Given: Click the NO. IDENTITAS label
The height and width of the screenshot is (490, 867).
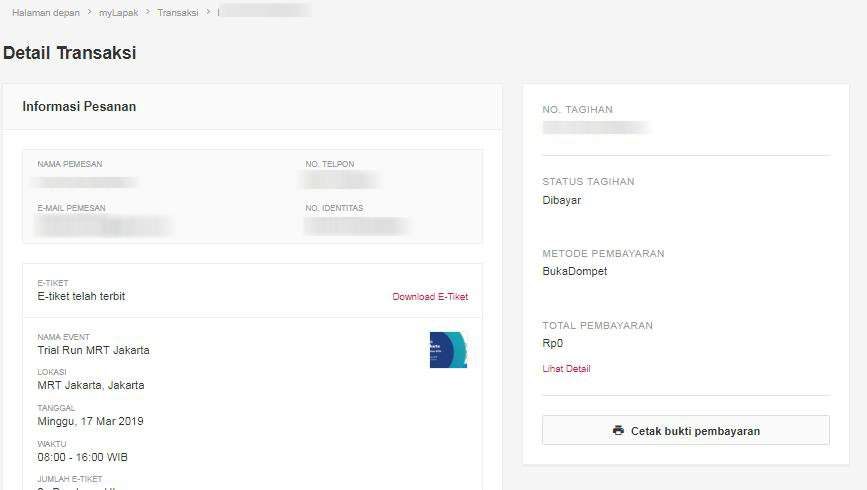Looking at the screenshot, I should click(x=334, y=208).
